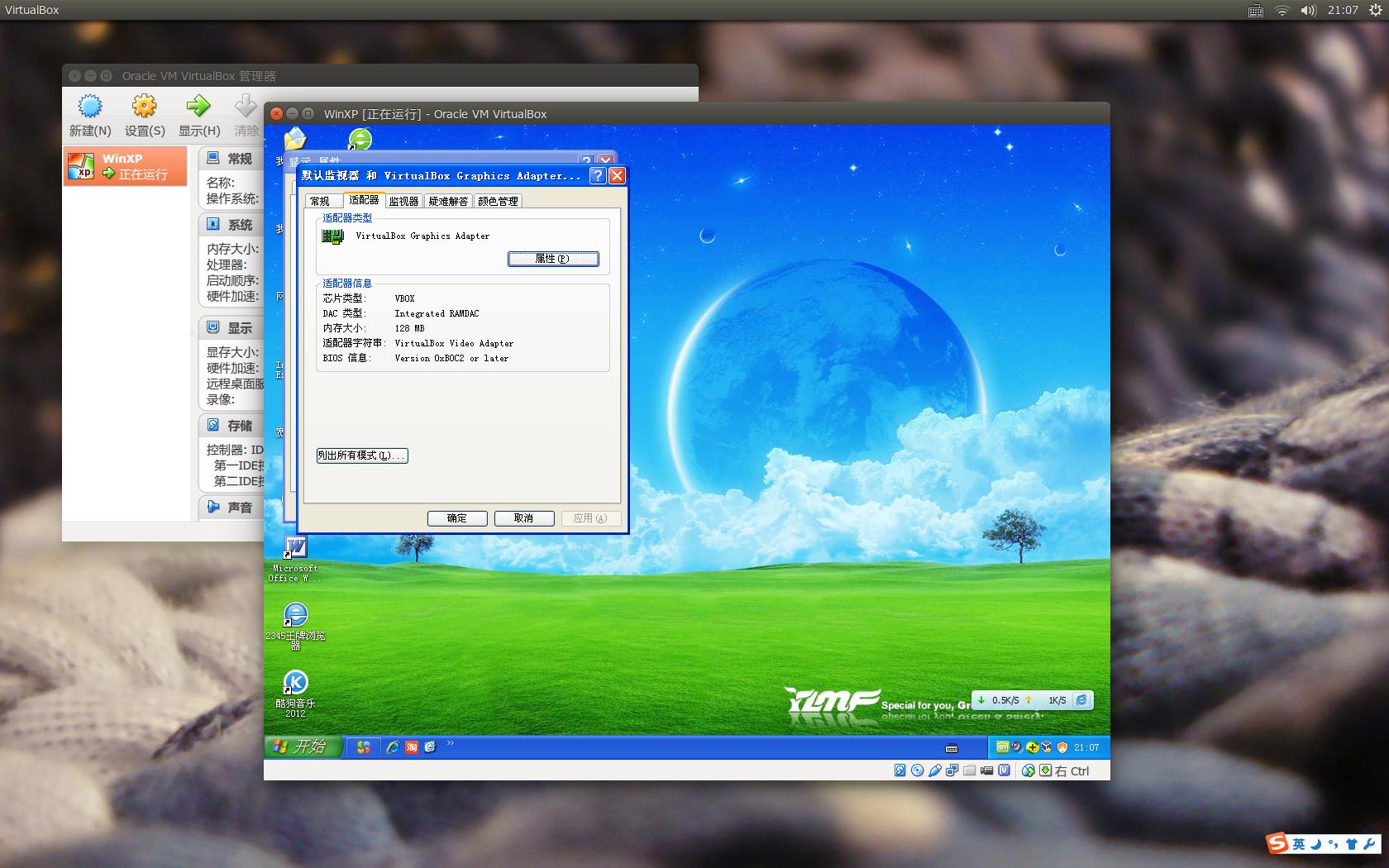Click the 属性(P) button in adapter dialog
This screenshot has height=868, width=1389.
(x=553, y=259)
